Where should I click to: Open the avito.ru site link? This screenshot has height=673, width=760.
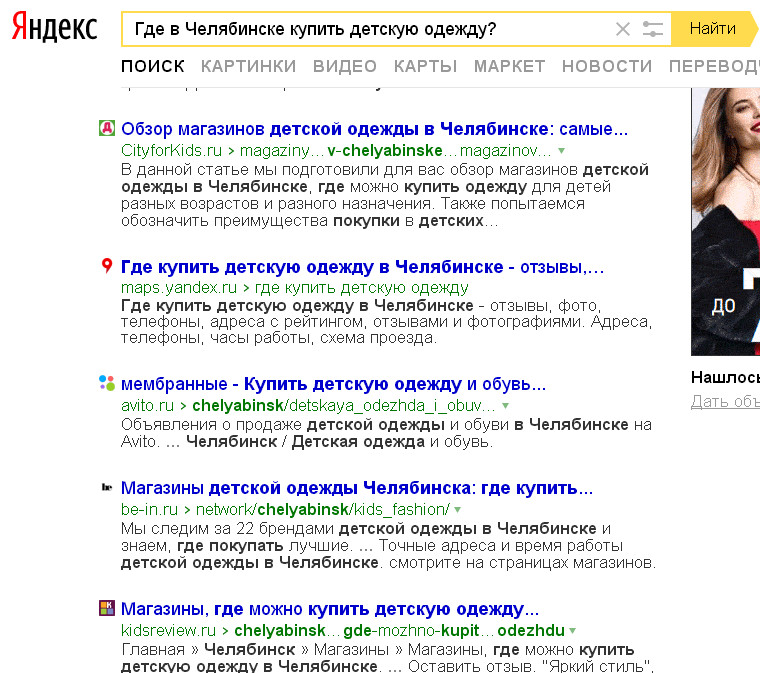[x=147, y=406]
